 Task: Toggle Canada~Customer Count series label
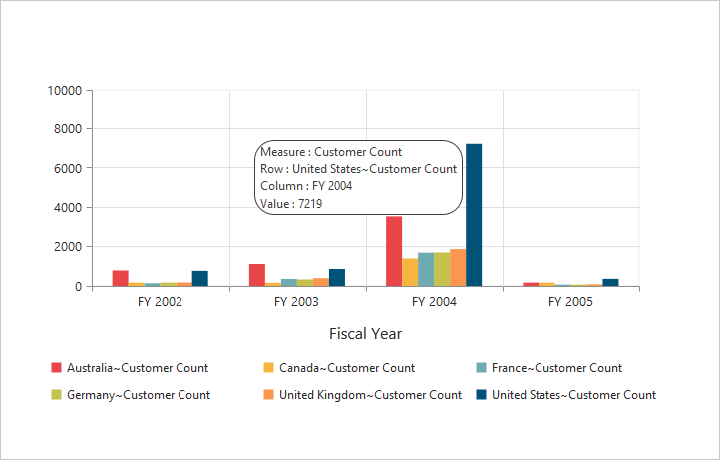[x=347, y=368]
